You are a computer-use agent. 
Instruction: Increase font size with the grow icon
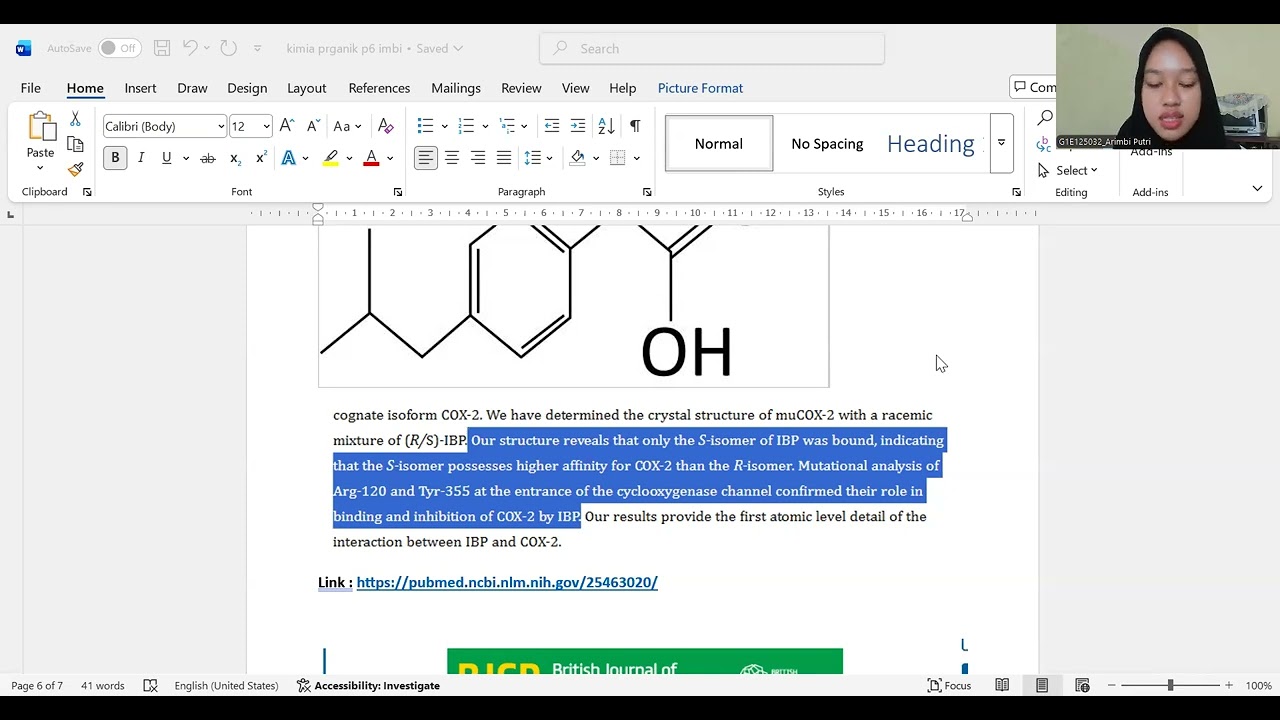click(287, 126)
